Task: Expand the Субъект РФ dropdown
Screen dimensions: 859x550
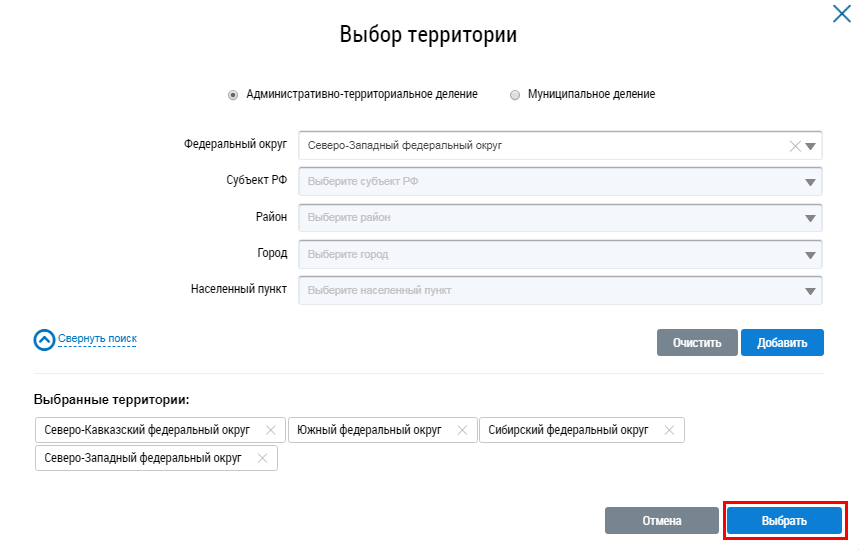Action: pyautogui.click(x=811, y=182)
